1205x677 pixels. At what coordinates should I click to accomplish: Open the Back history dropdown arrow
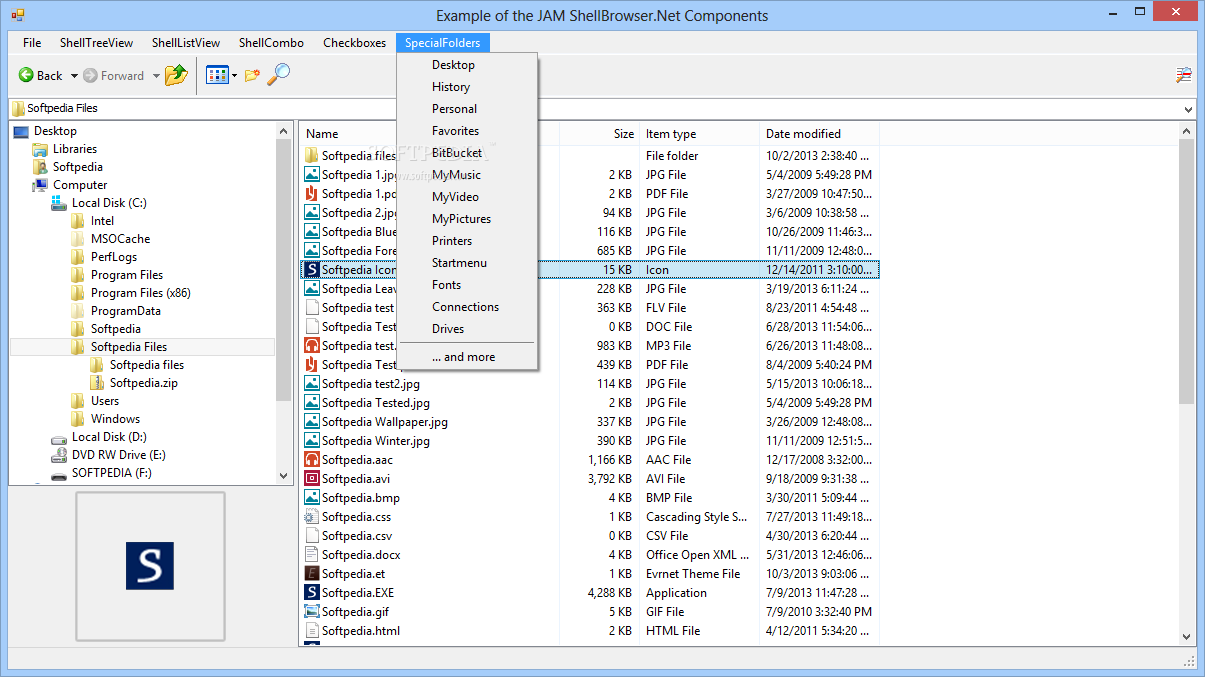[x=74, y=76]
